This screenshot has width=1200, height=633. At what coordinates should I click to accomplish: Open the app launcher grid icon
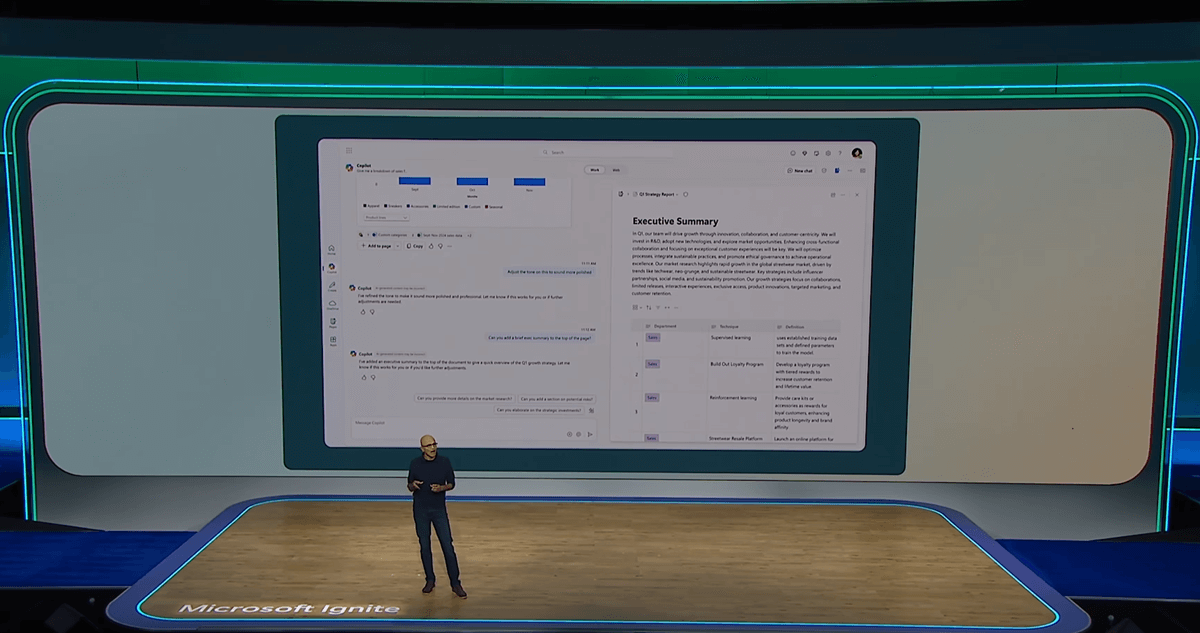[349, 152]
